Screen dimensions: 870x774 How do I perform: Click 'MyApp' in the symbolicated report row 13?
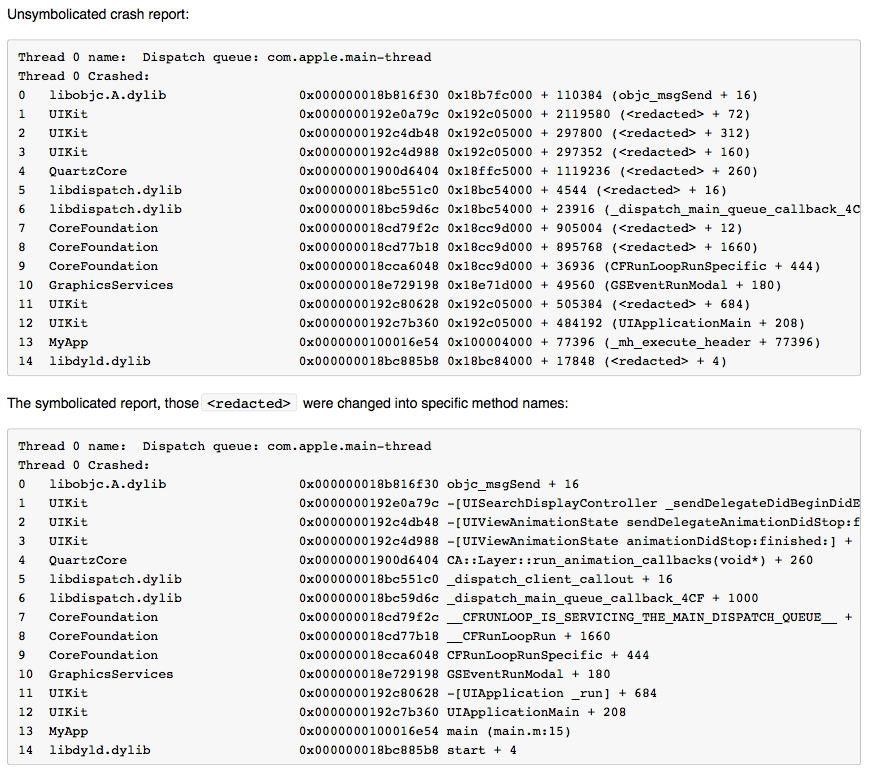coord(68,731)
